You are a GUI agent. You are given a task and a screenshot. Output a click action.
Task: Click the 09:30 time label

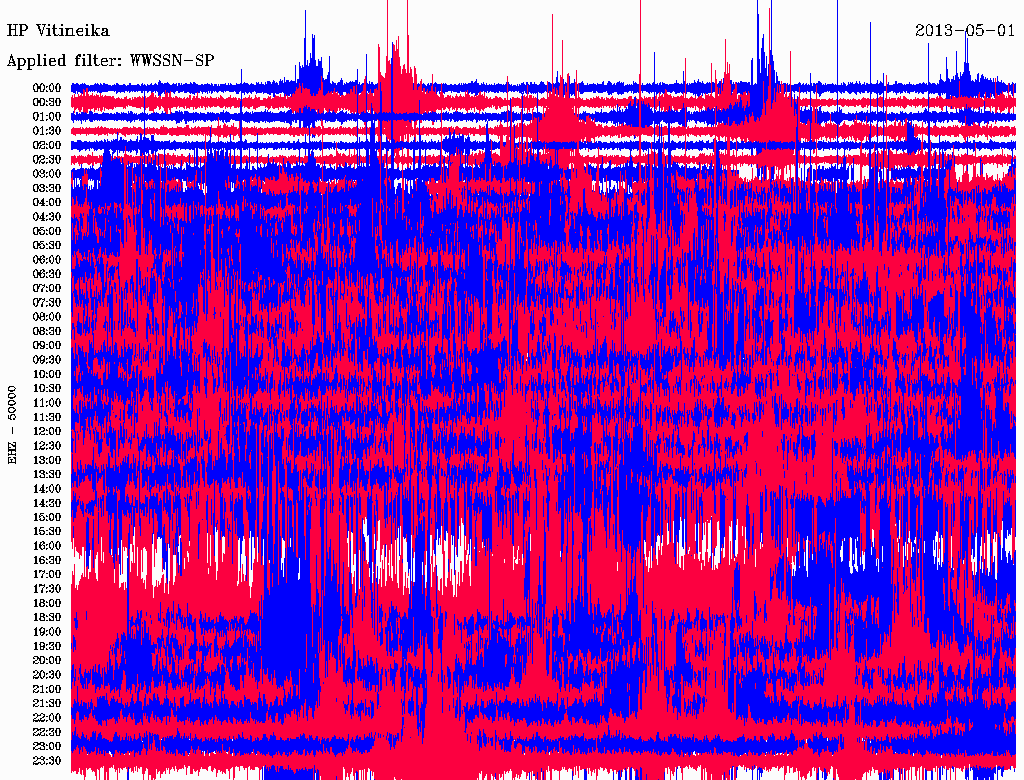[47, 360]
